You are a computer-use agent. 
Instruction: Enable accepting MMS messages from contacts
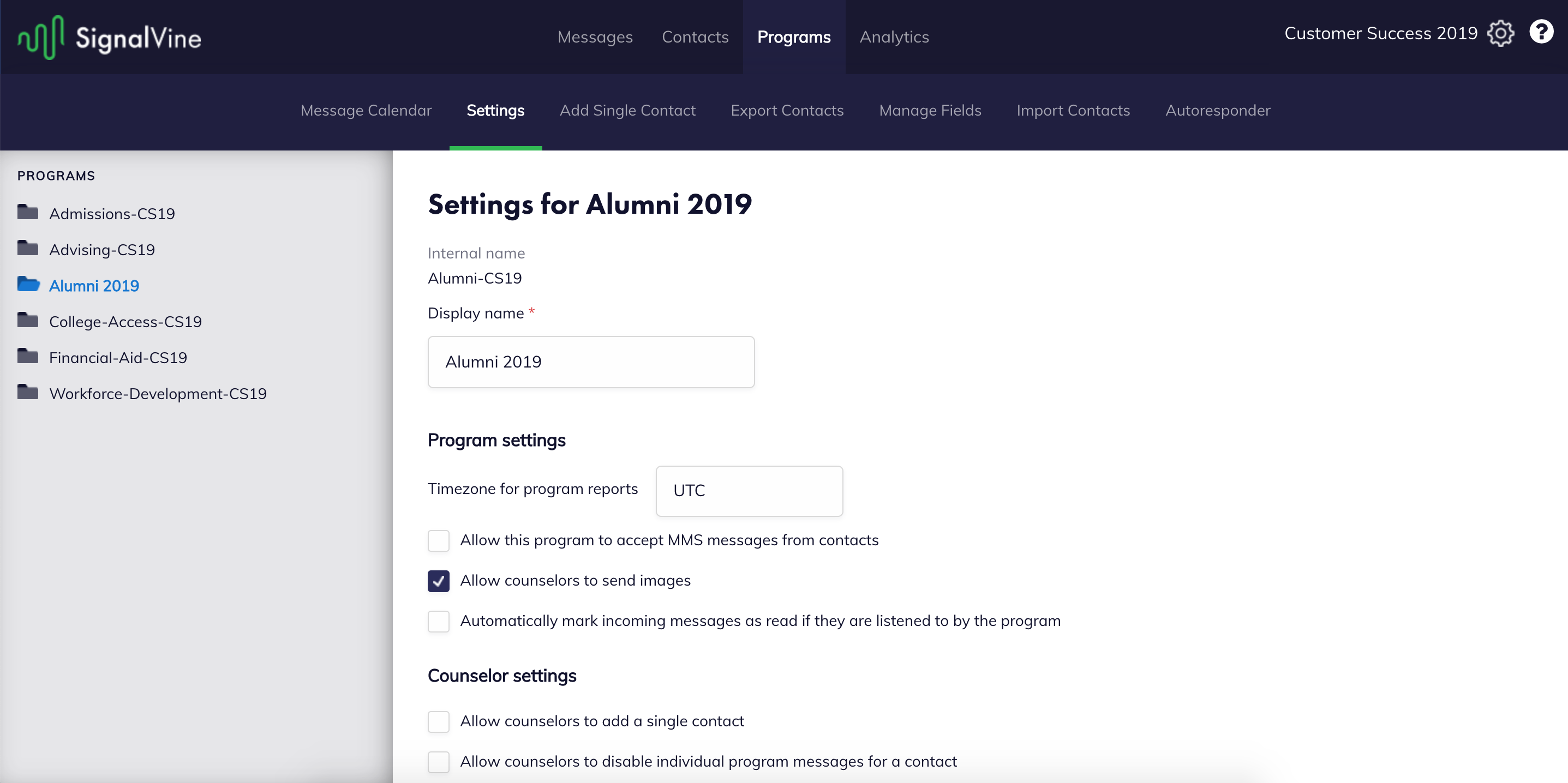(x=438, y=540)
